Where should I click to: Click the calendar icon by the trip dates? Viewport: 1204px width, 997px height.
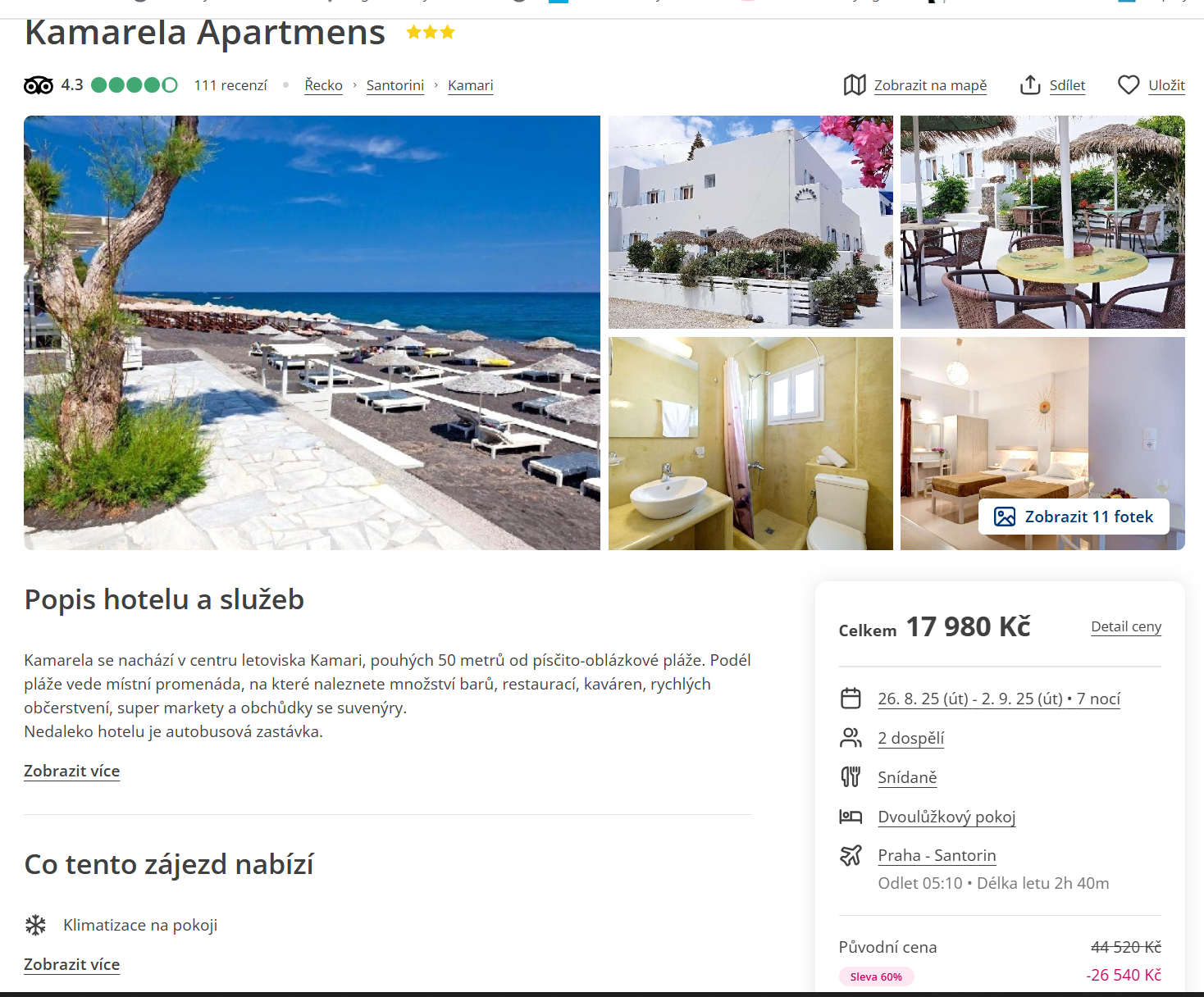point(851,699)
